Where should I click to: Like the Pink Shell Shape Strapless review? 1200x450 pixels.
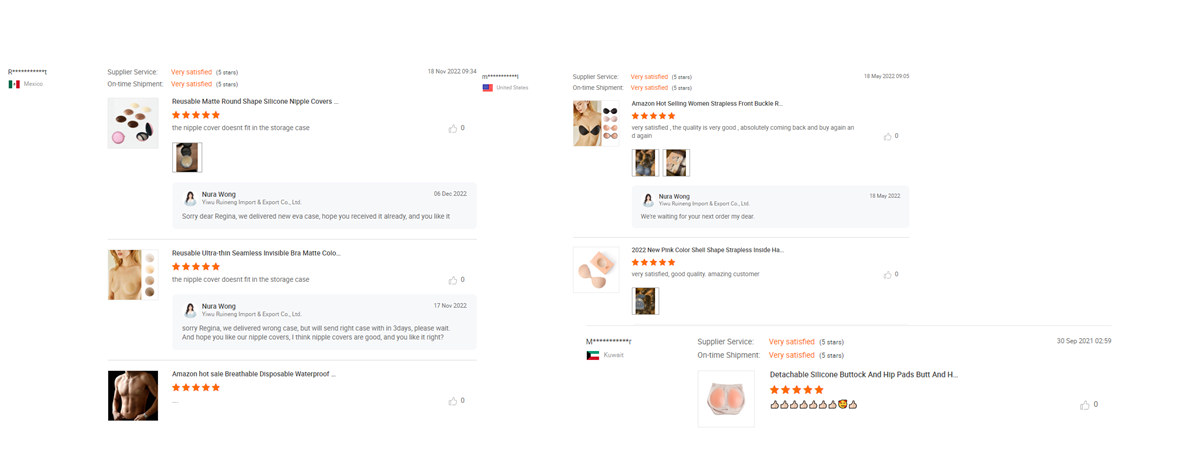click(x=887, y=274)
